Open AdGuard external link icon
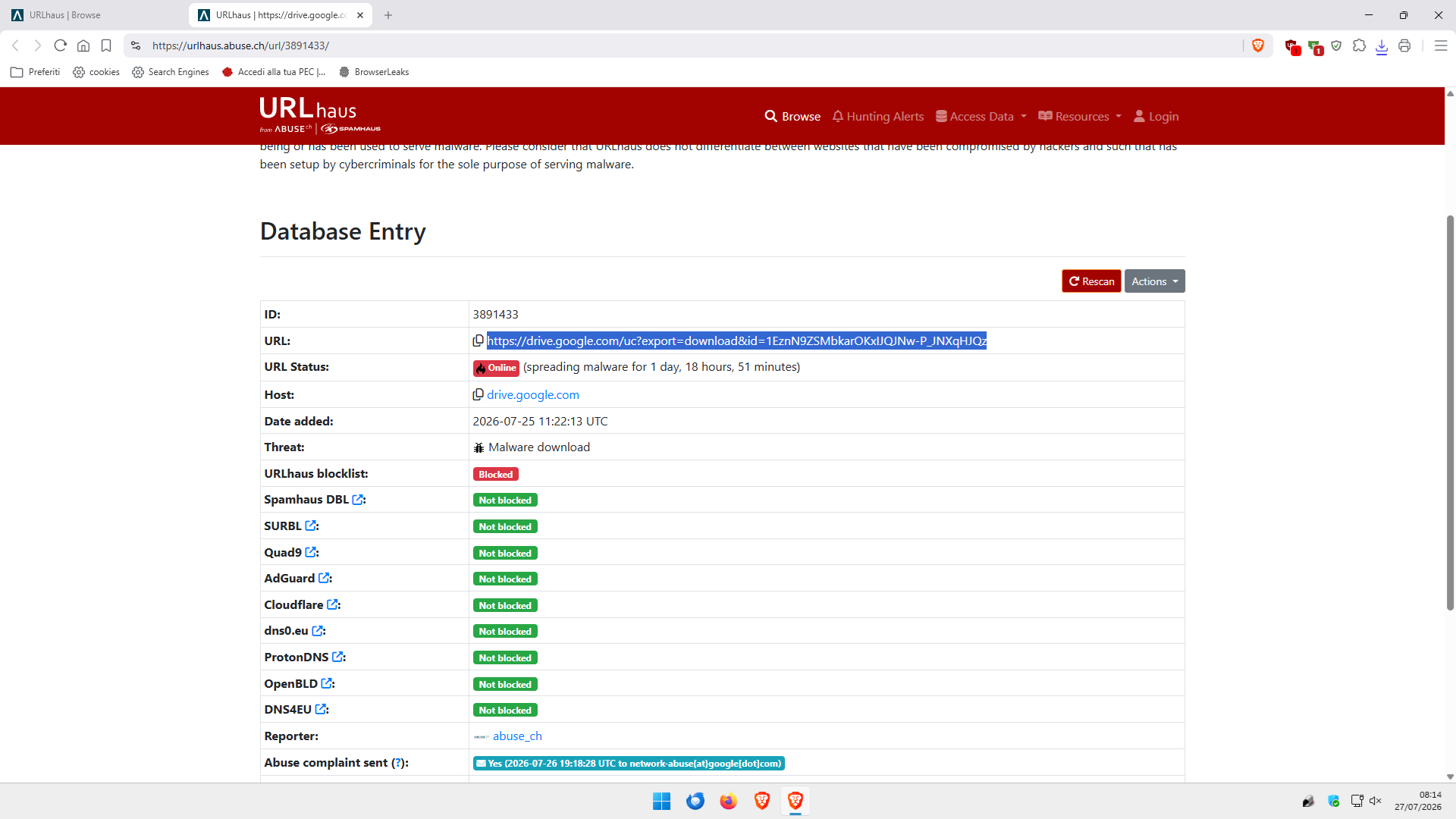The width and height of the screenshot is (1456, 819). coord(324,579)
